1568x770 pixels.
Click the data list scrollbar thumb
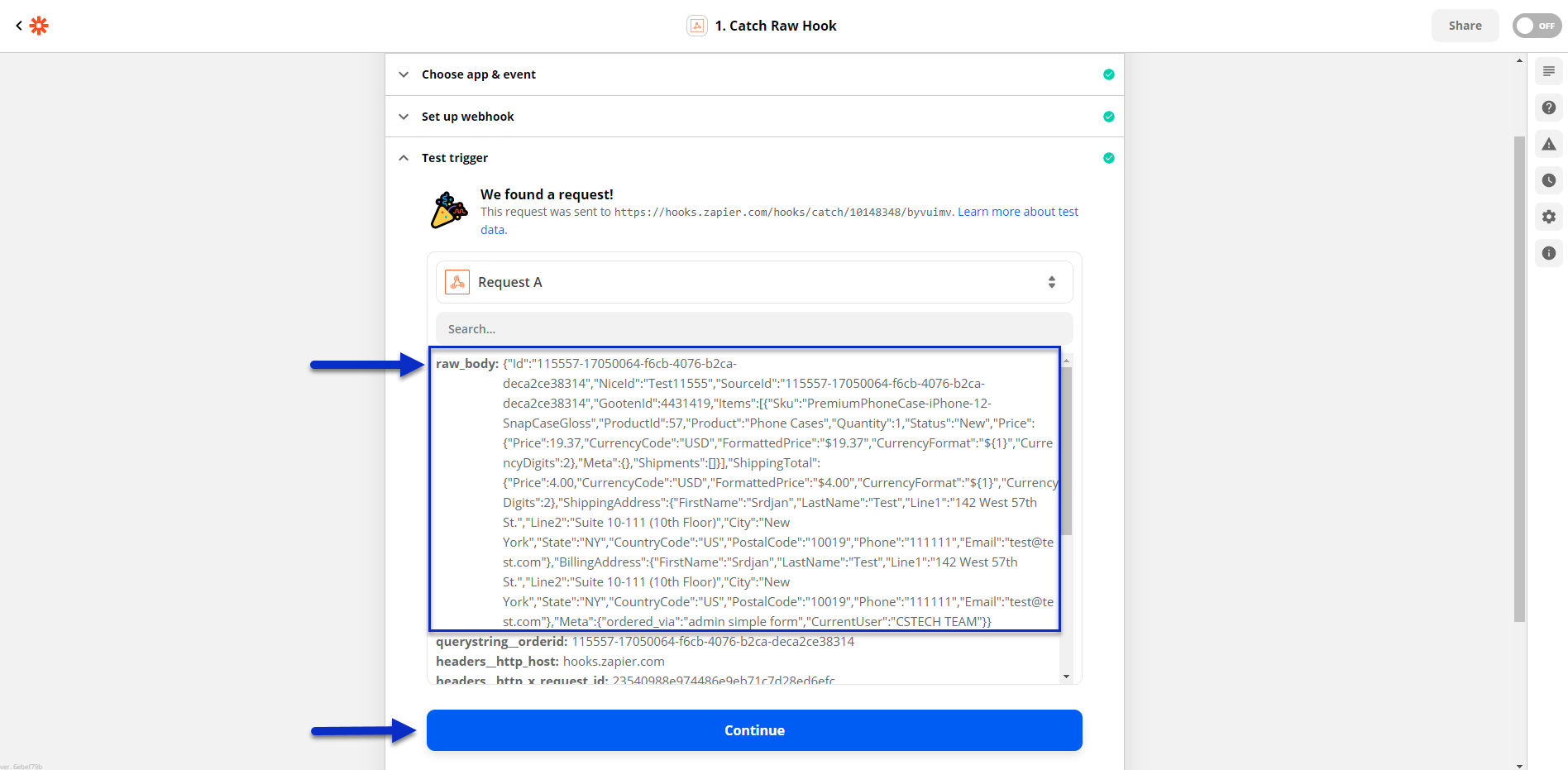coord(1066,451)
